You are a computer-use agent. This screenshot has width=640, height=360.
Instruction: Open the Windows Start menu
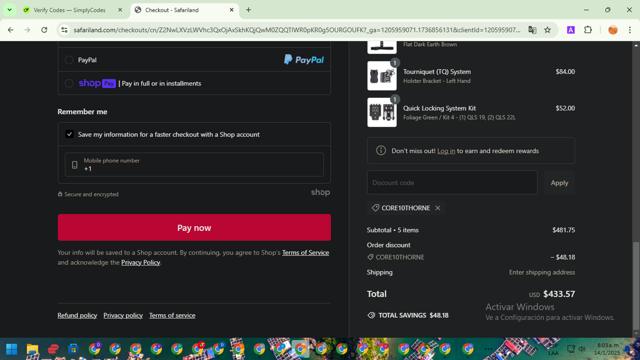coord(11,349)
